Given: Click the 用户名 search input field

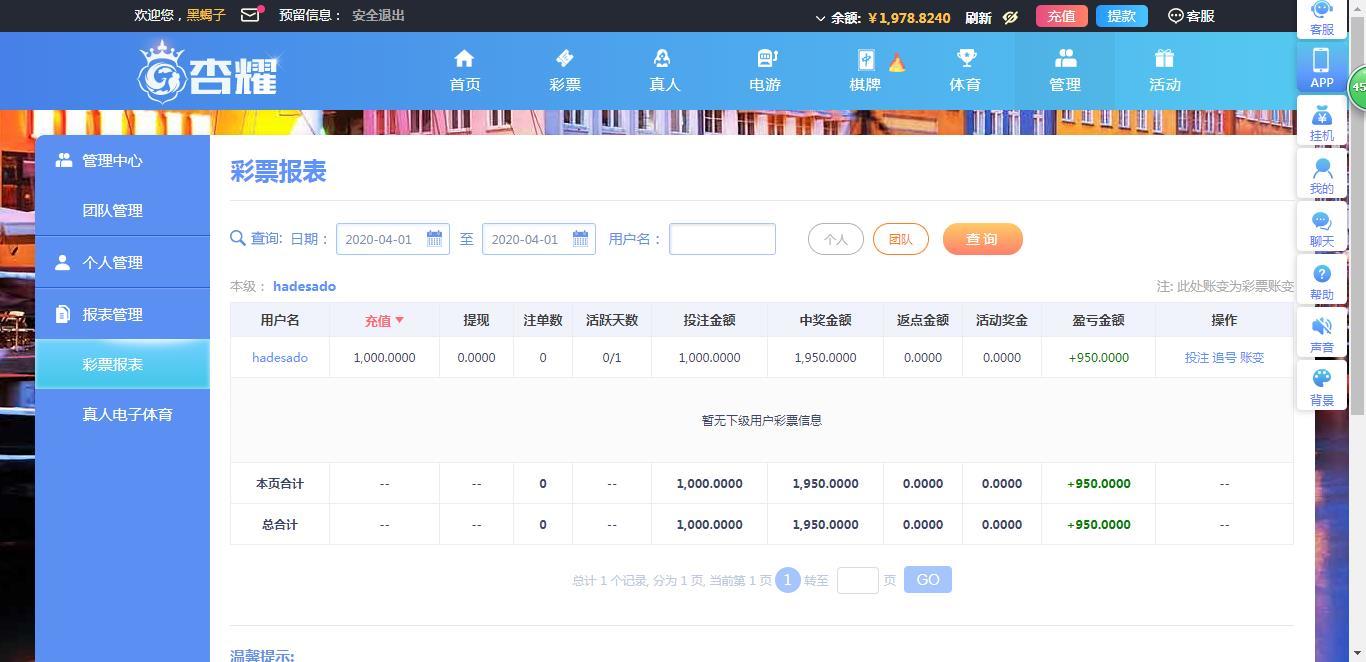Looking at the screenshot, I should (722, 239).
